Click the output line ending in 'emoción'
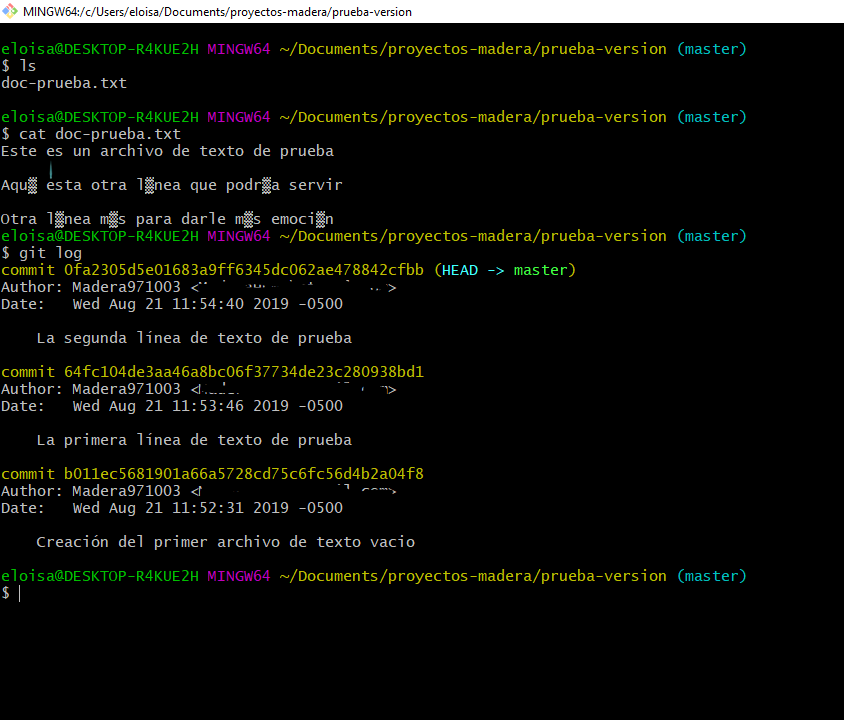Screen dimensions: 844x720 tap(167, 219)
